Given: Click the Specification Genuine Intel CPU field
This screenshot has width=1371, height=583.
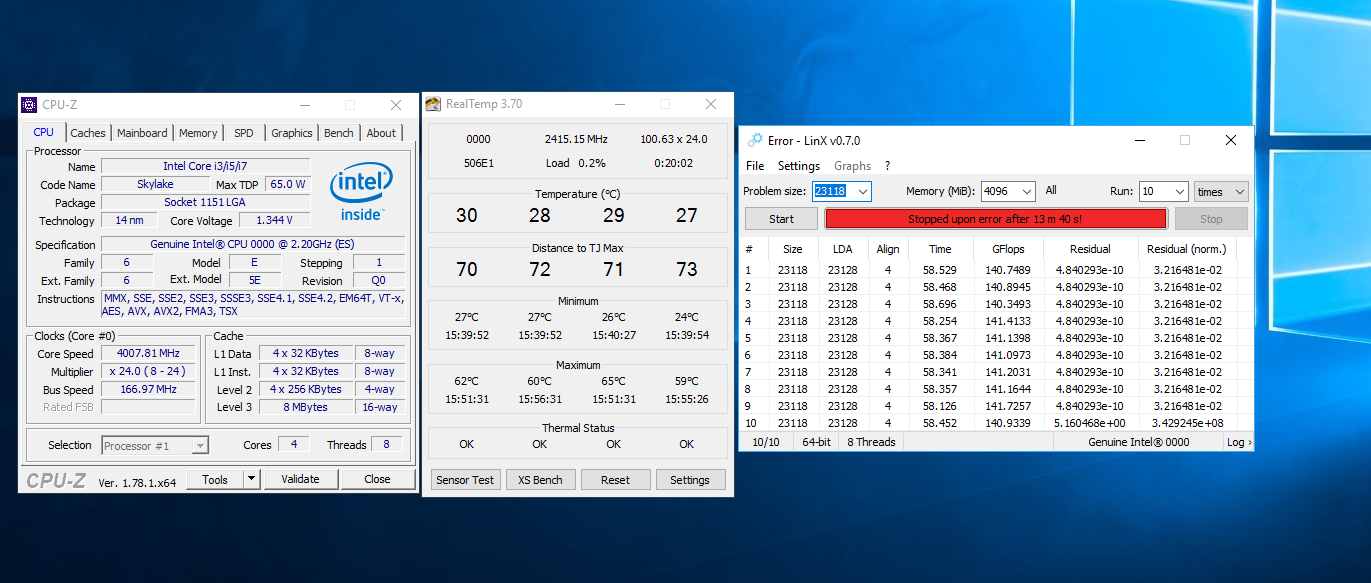Looking at the screenshot, I should coord(253,245).
